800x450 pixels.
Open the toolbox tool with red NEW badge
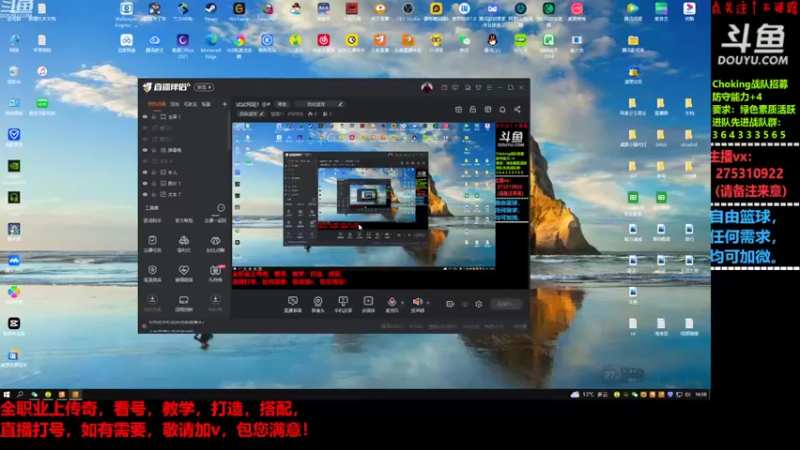tap(215, 273)
